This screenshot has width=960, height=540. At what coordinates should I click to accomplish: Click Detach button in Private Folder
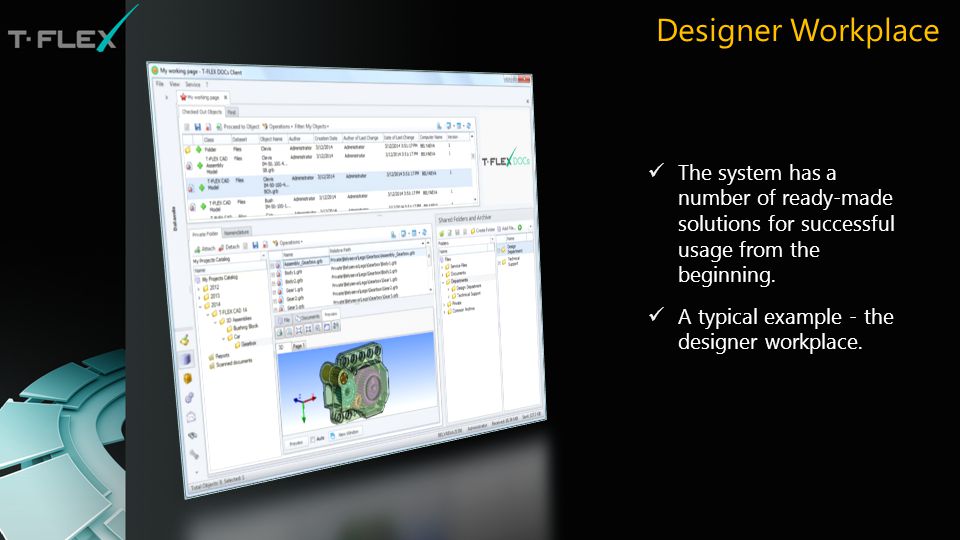(x=229, y=247)
